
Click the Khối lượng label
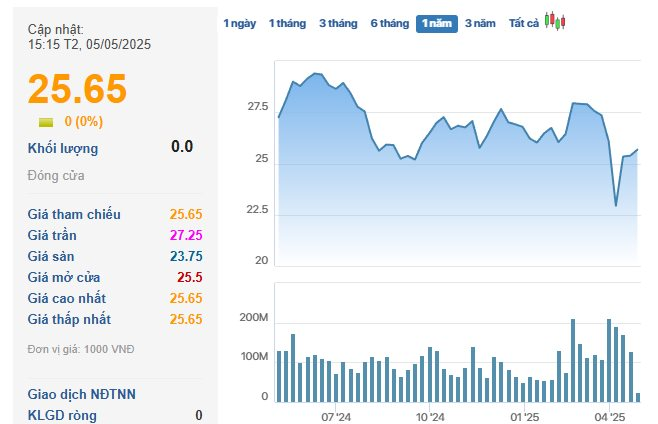coord(63,148)
